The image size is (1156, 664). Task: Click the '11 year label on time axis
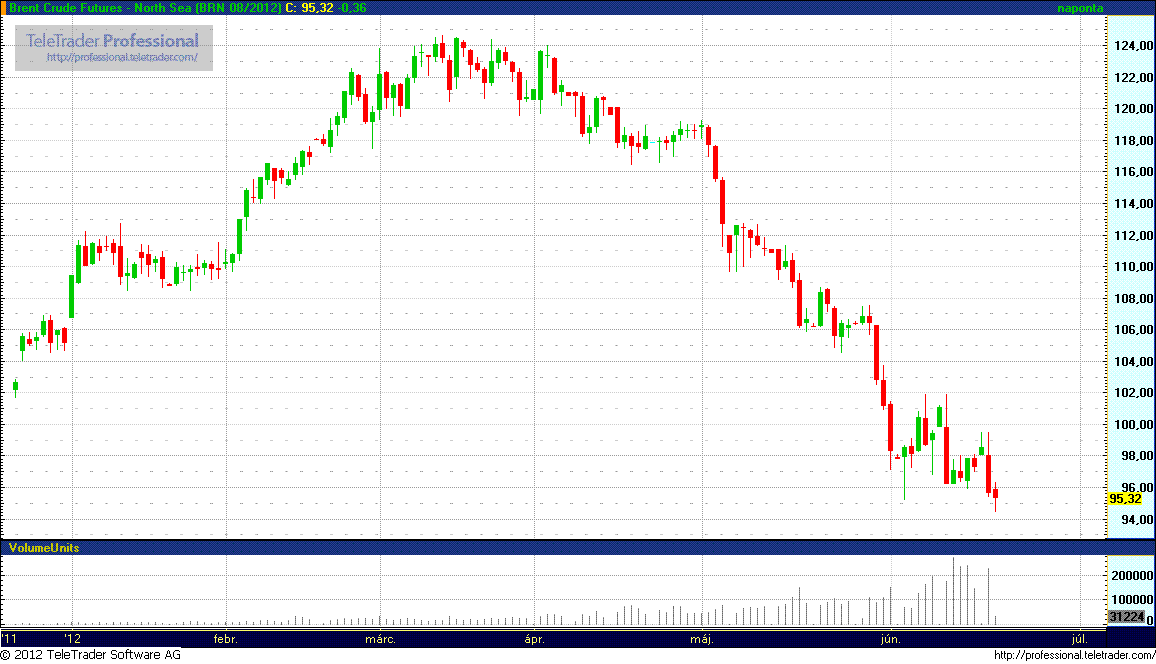pos(9,639)
